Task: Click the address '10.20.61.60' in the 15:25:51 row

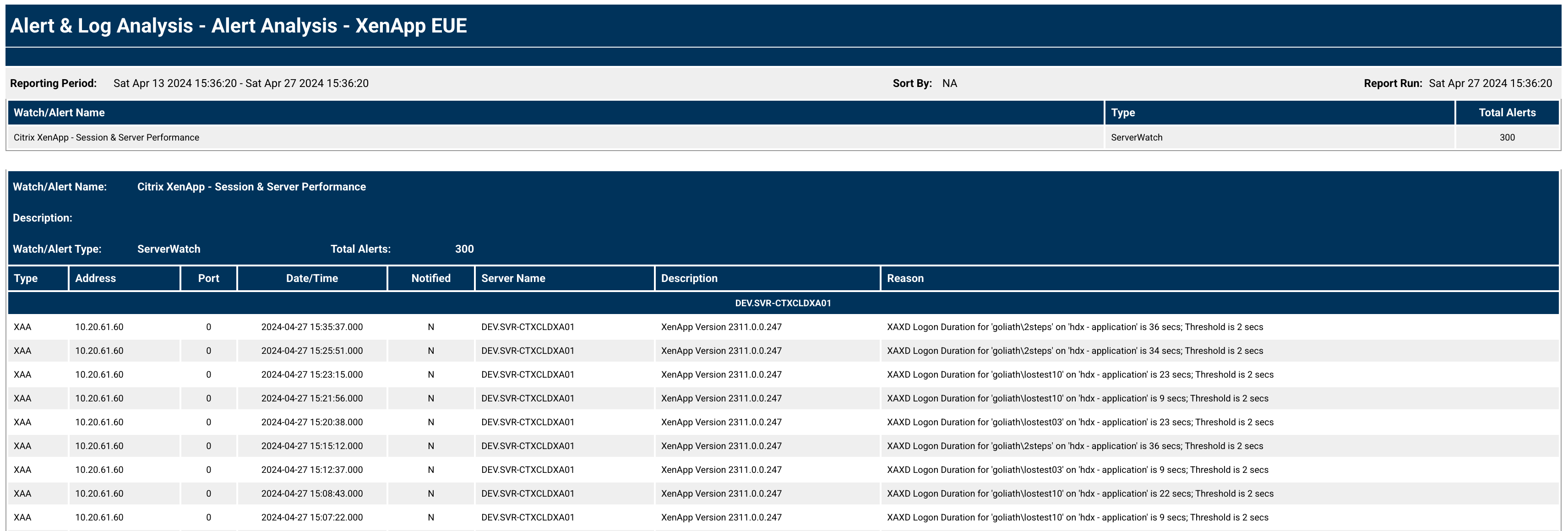Action: [99, 350]
